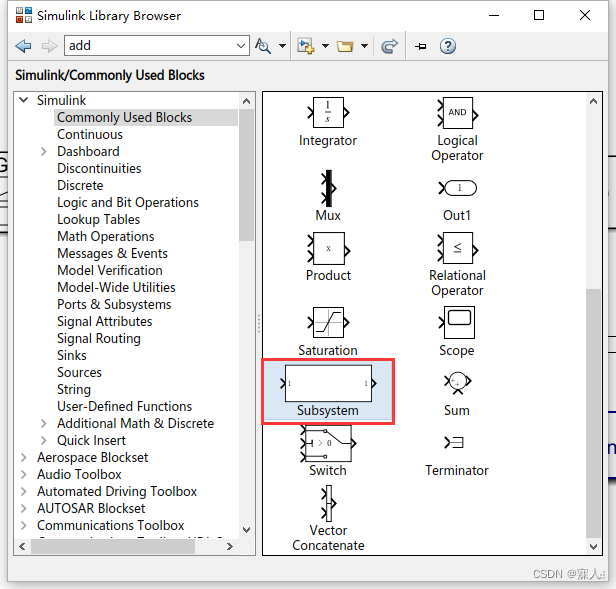The image size is (616, 589).
Task: Select the Out1 output port block
Action: click(458, 188)
